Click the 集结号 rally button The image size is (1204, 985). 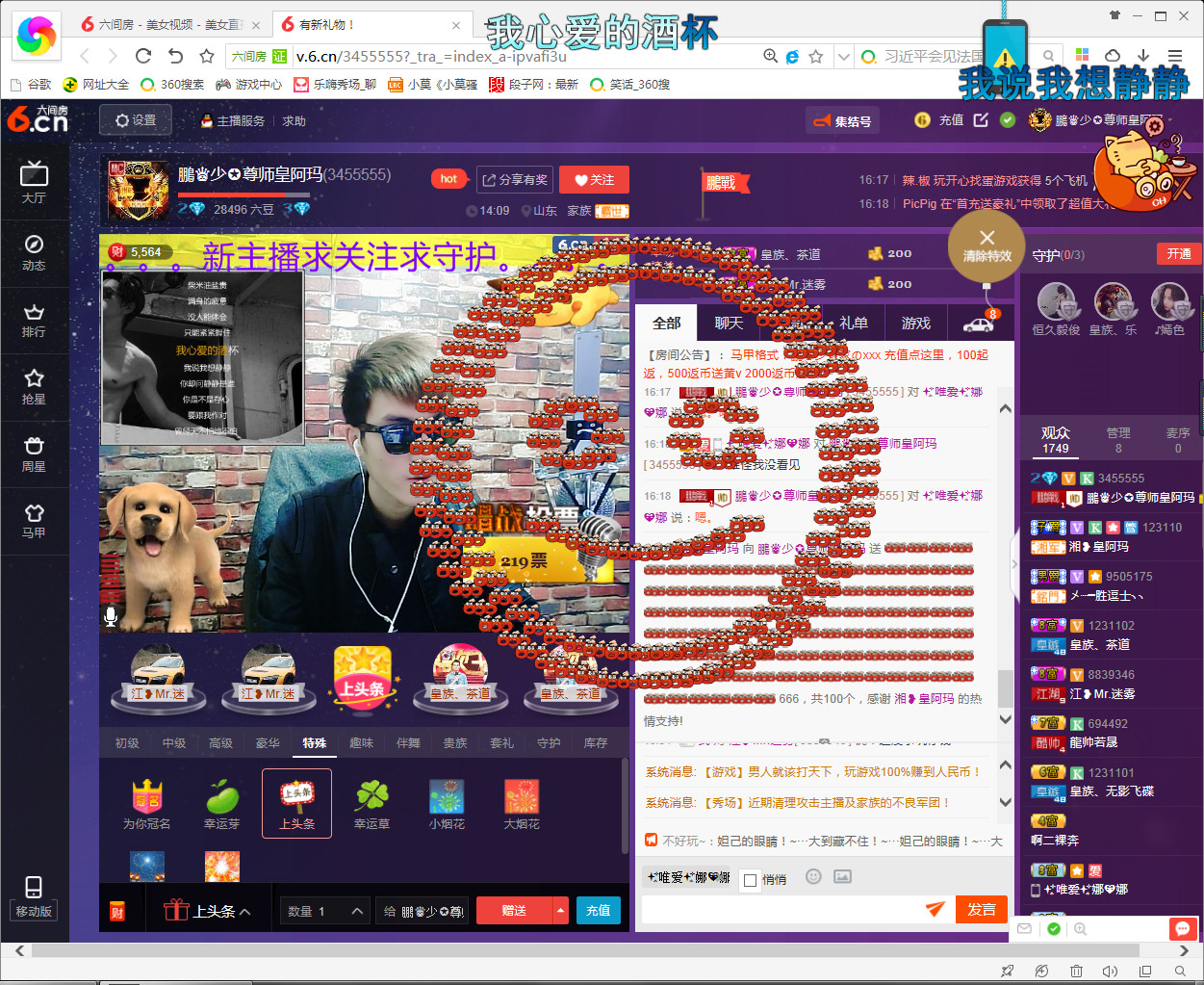pyautogui.click(x=842, y=121)
